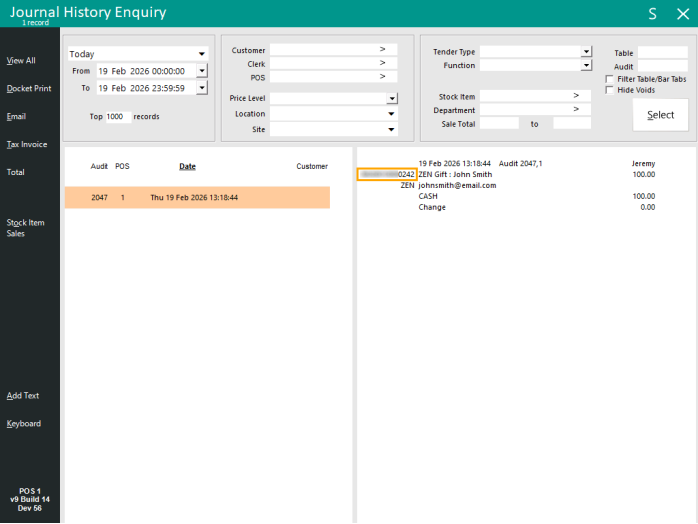698x524 pixels.
Task: Tick the Hide Voids checkbox
Action: tap(610, 90)
